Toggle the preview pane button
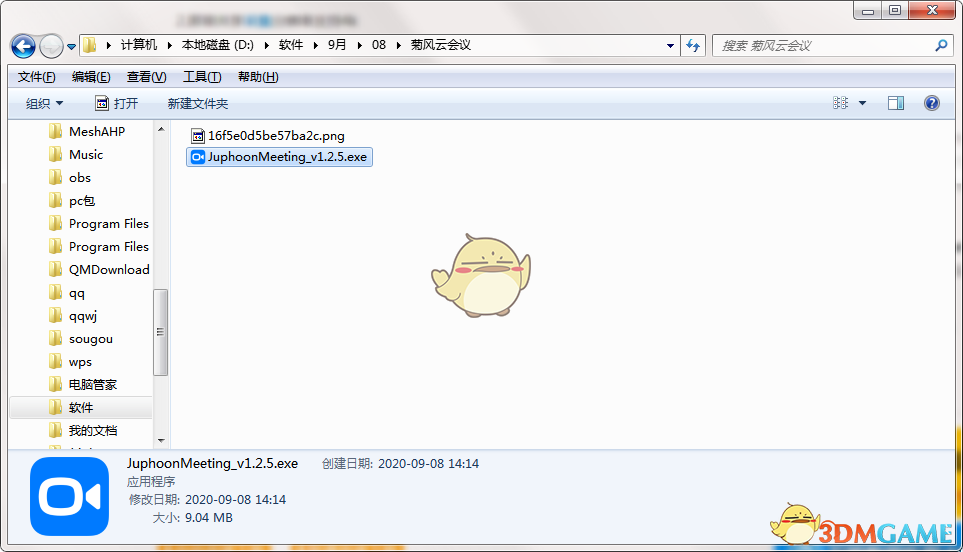 tap(895, 103)
